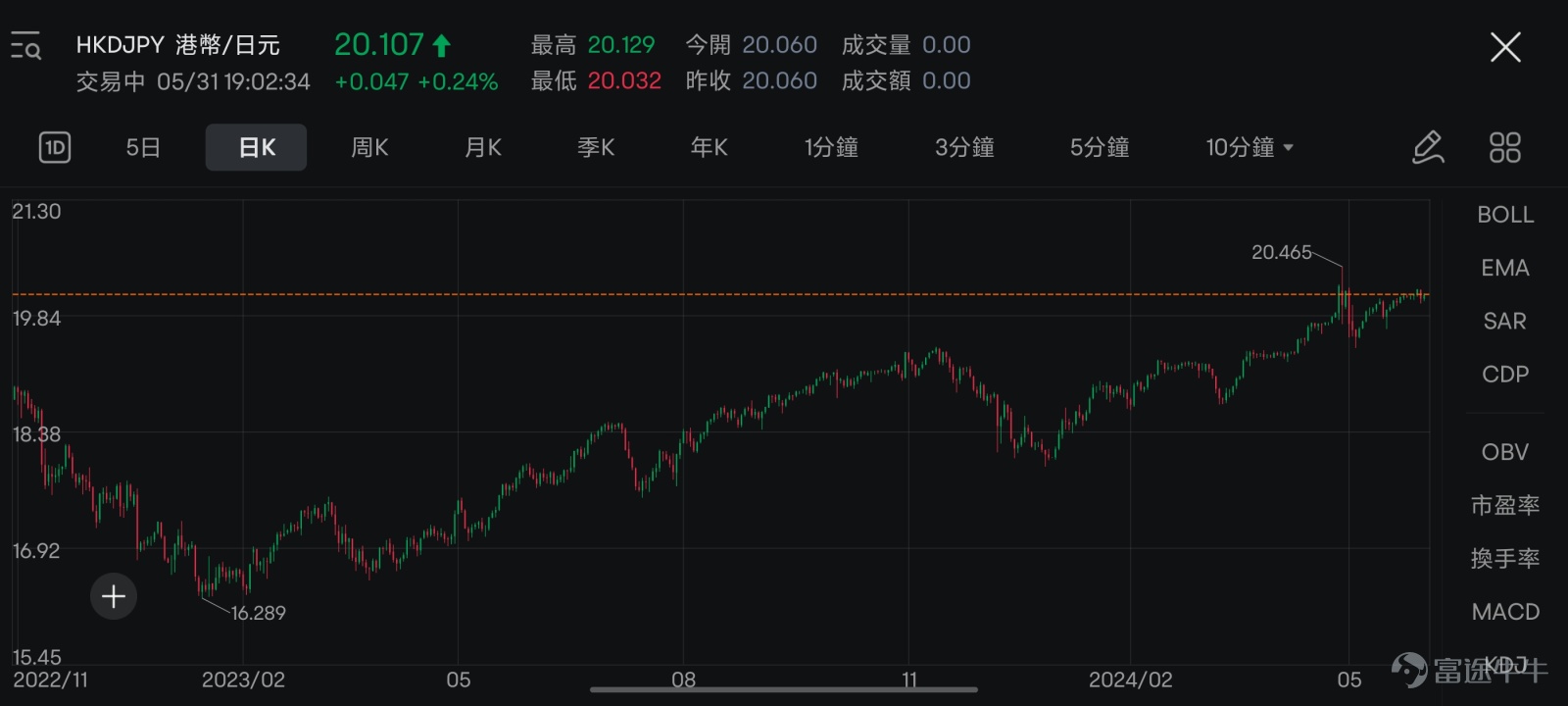Click the 2023/02 date axis label

243,680
